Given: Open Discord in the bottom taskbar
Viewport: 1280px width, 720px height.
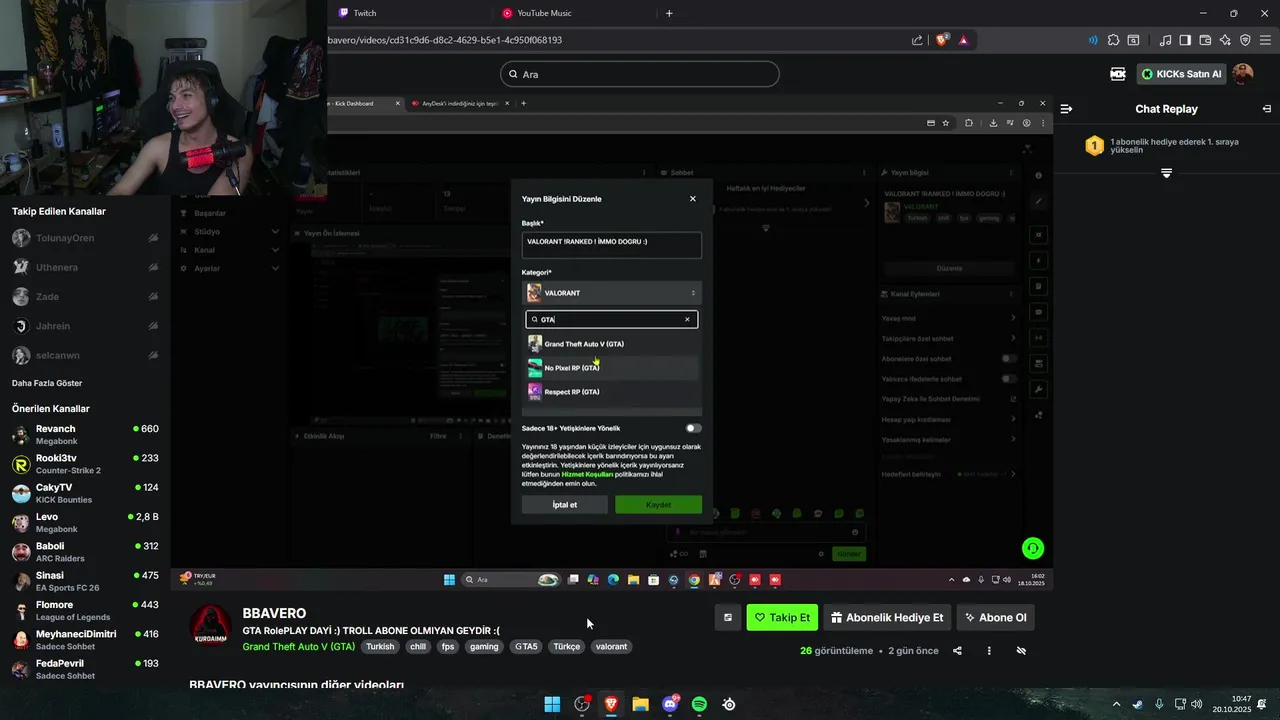Looking at the screenshot, I should tap(670, 704).
